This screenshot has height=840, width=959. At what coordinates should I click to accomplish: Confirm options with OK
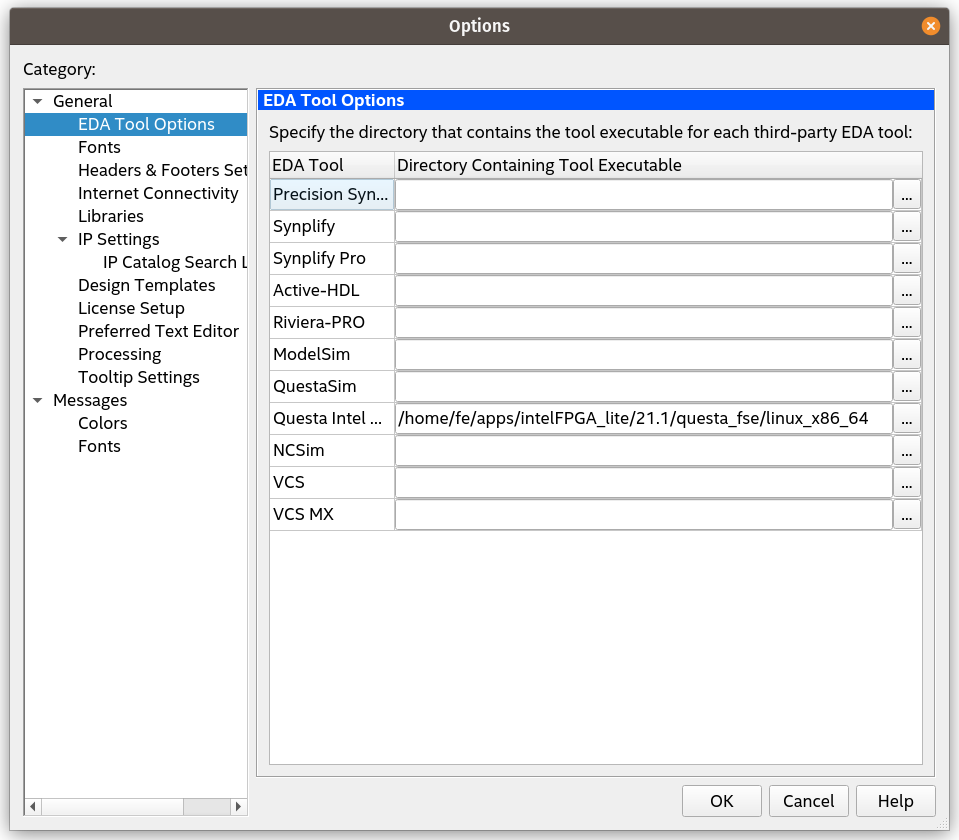[721, 801]
